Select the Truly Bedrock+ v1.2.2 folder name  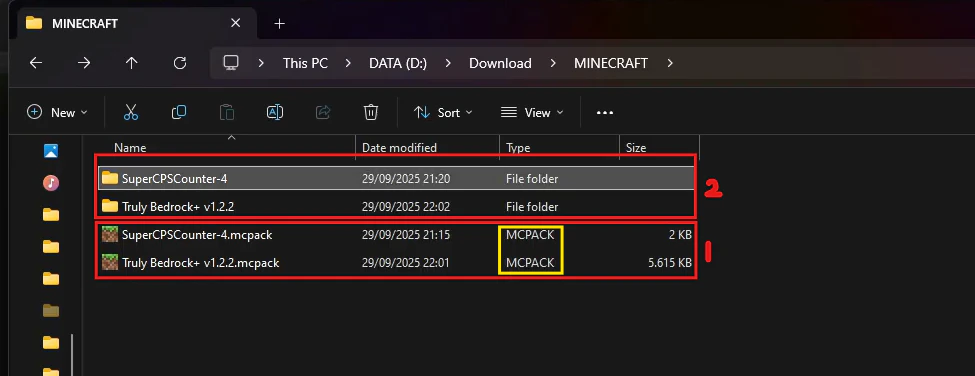pyautogui.click(x=178, y=206)
